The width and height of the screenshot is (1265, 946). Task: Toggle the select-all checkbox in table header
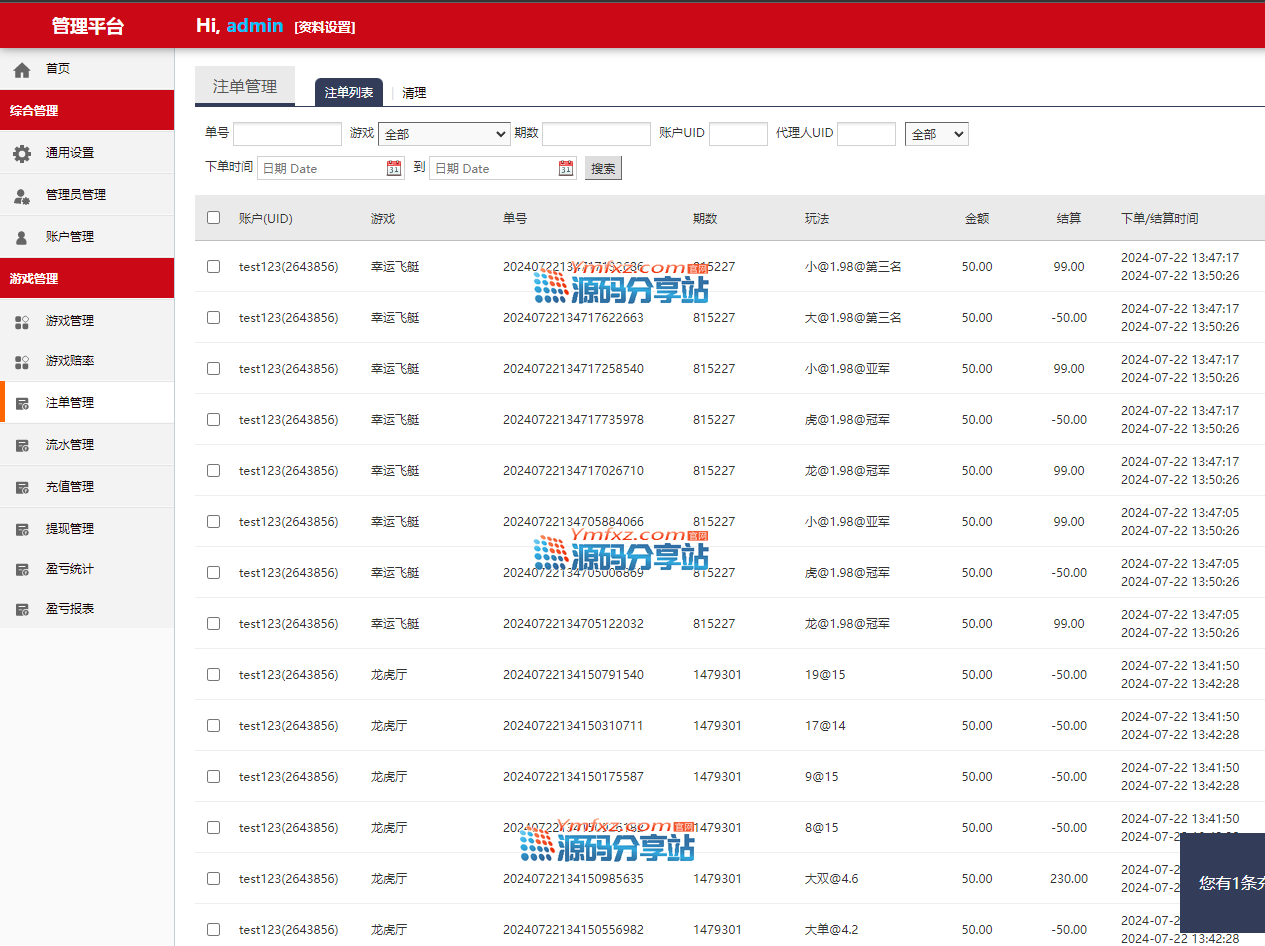(x=213, y=218)
